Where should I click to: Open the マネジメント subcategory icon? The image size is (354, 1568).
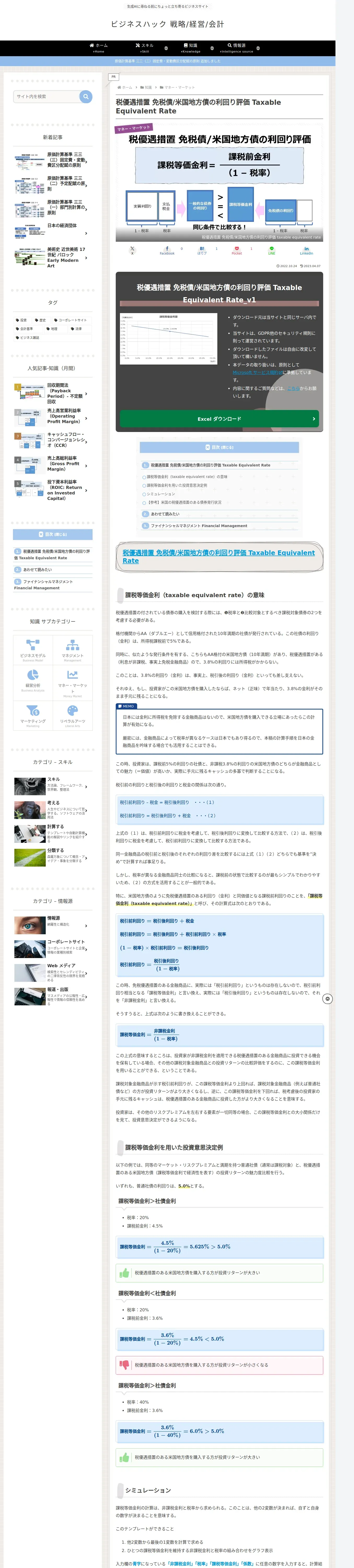[72, 645]
